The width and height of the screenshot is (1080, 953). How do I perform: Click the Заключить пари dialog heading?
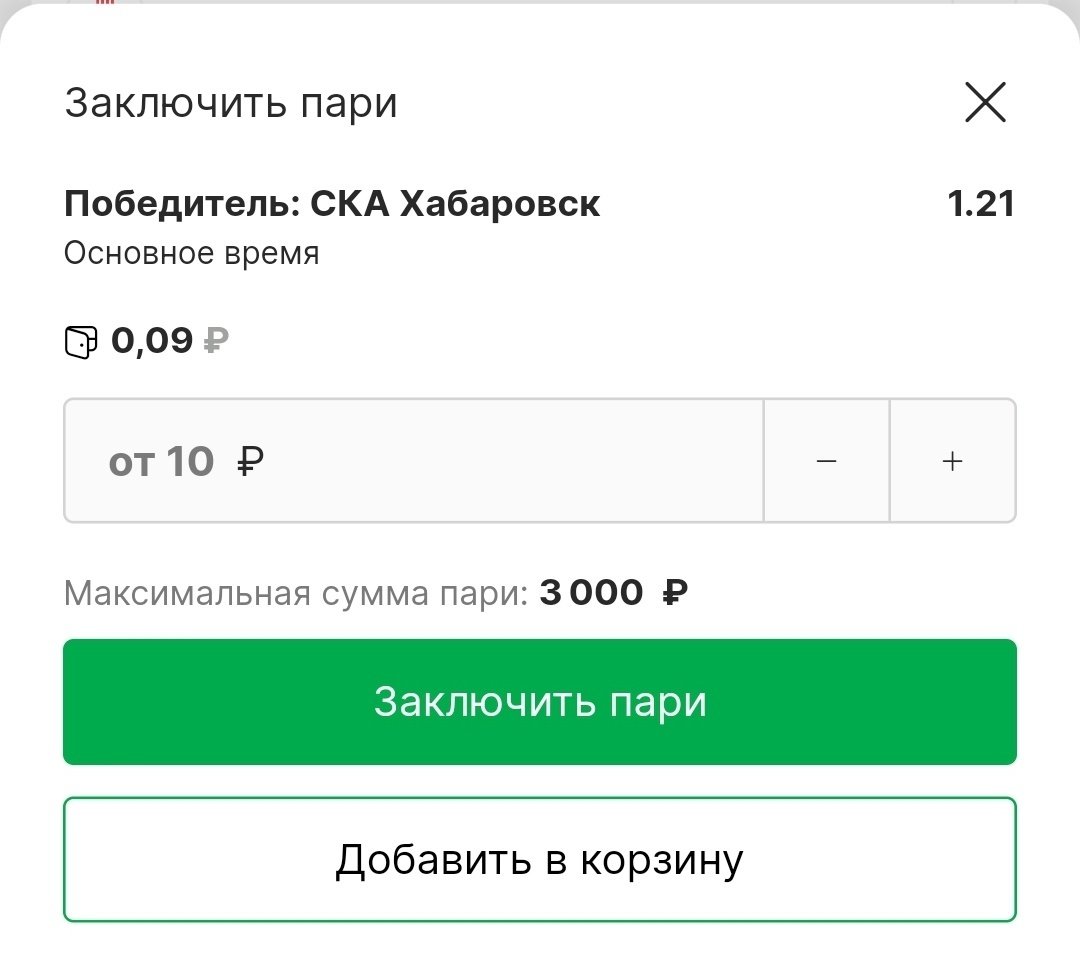231,103
